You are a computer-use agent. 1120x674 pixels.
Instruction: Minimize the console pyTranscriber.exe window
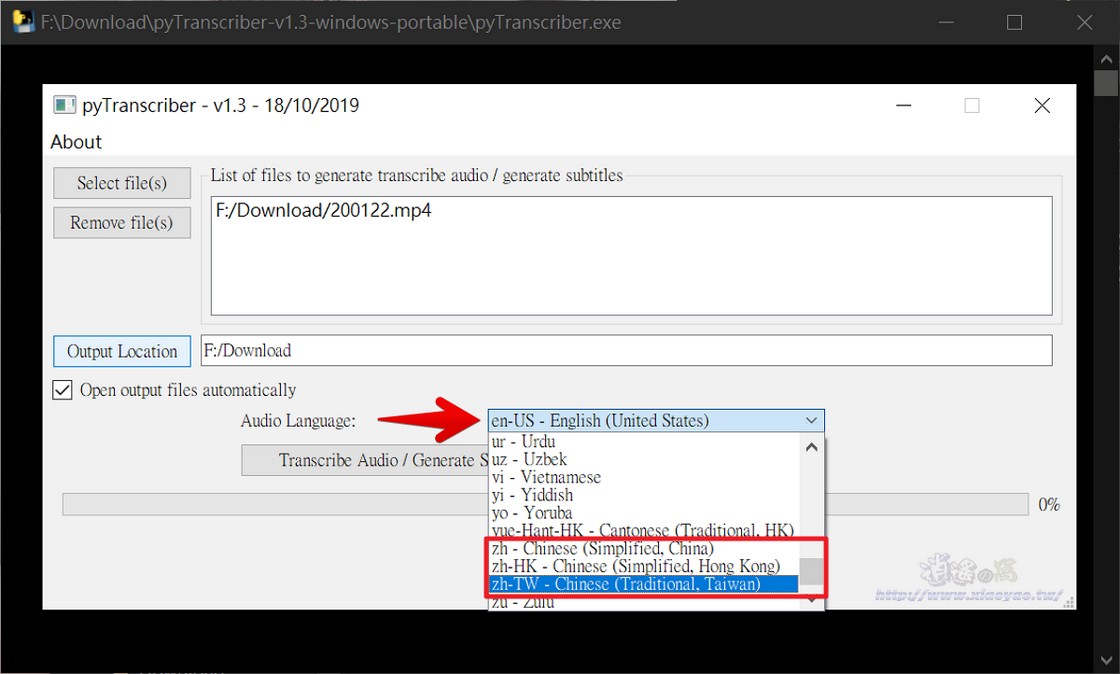point(946,23)
